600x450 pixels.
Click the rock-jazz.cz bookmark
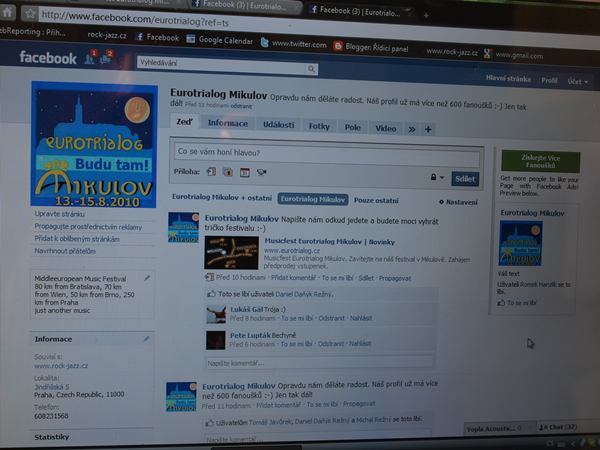pyautogui.click(x=107, y=35)
